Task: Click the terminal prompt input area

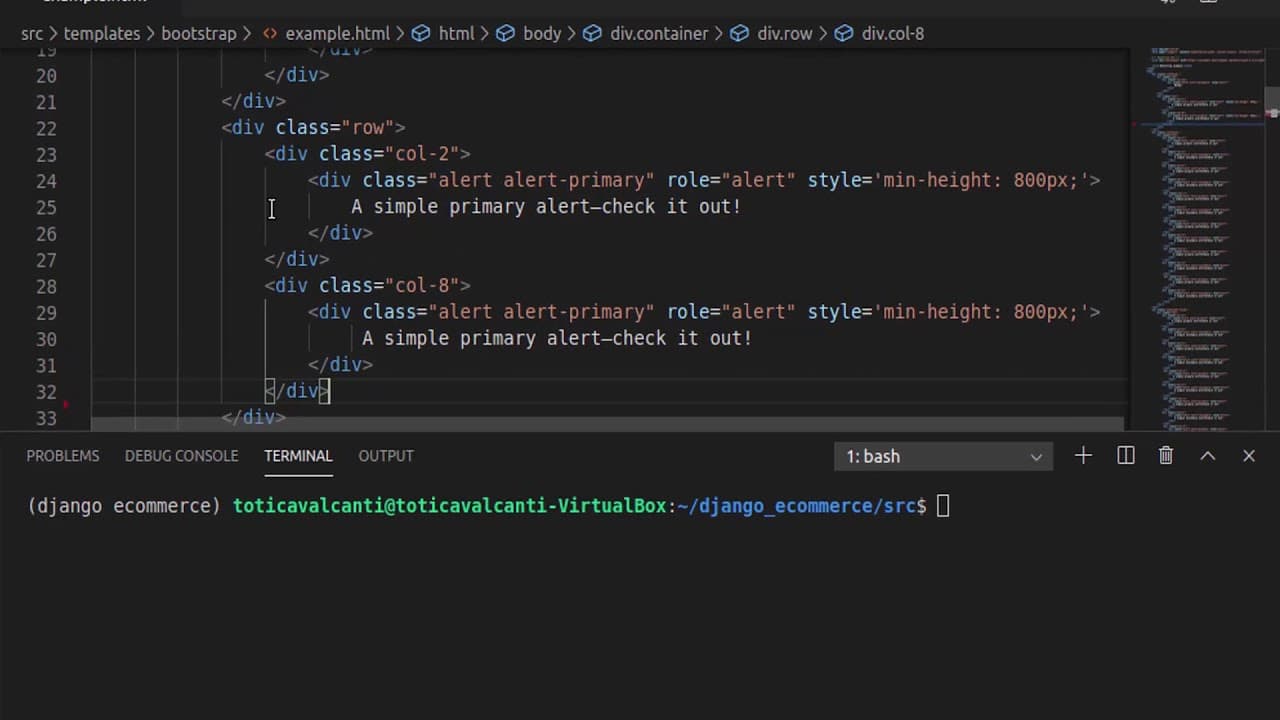Action: pos(944,506)
